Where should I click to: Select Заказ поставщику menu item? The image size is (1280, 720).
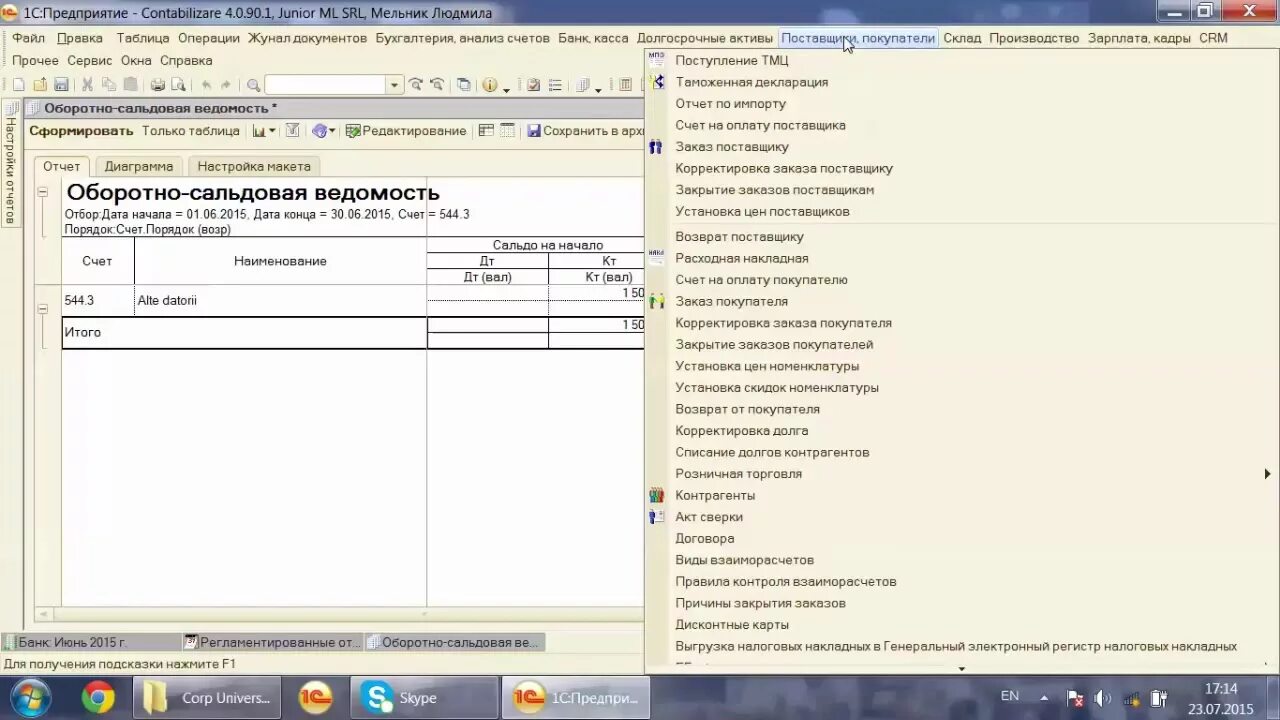click(960, 147)
